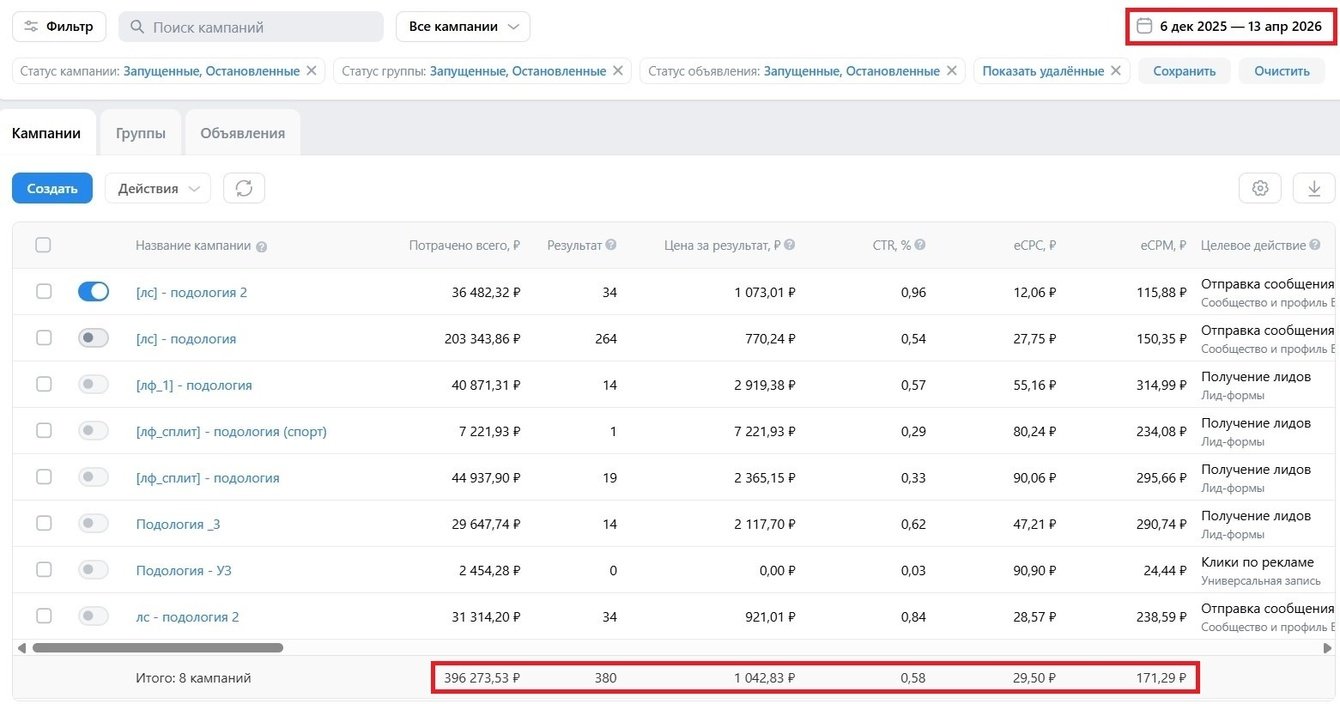
Task: Remove the 'Показать удалённые' filter chip
Action: coord(1116,71)
